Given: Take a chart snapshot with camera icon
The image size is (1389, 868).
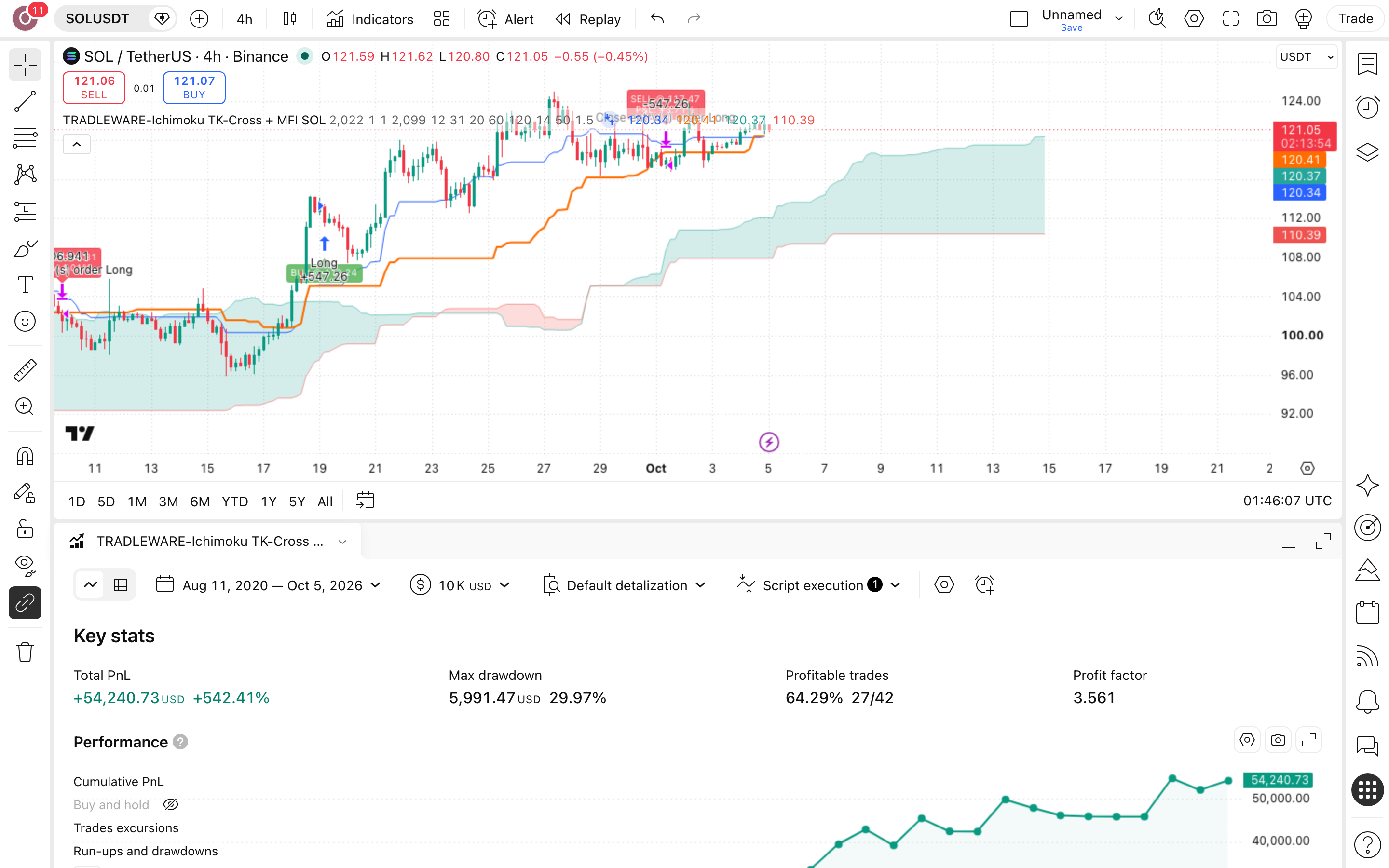Looking at the screenshot, I should (1267, 19).
